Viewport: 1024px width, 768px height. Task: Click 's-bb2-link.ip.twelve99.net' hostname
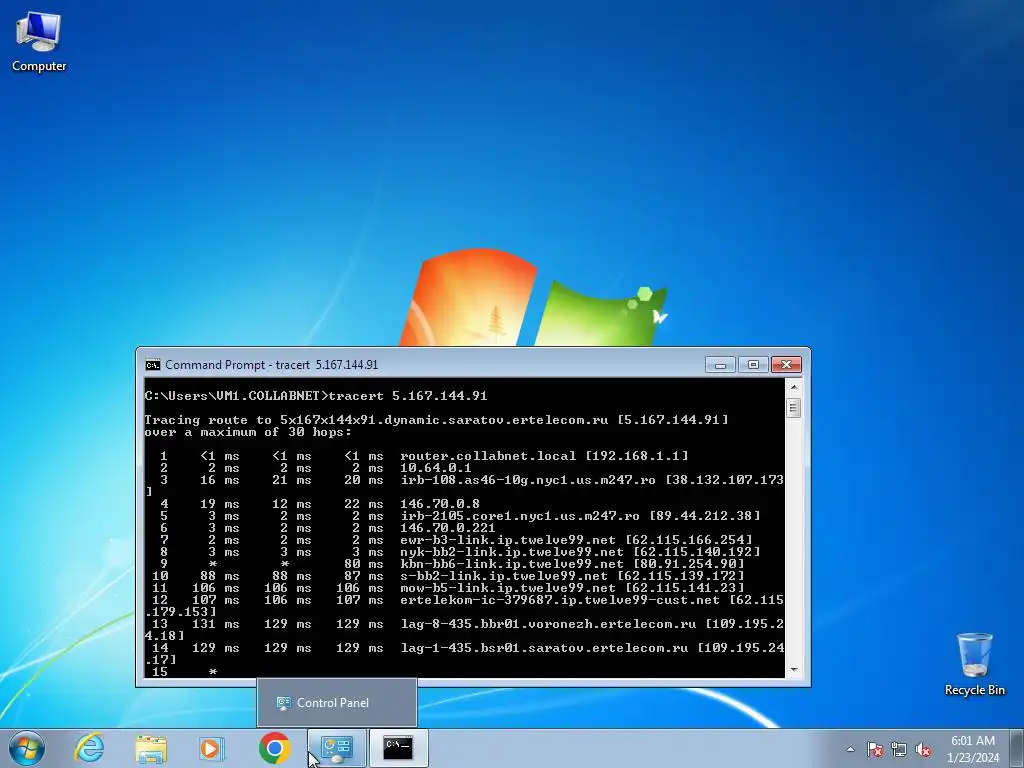(504, 576)
